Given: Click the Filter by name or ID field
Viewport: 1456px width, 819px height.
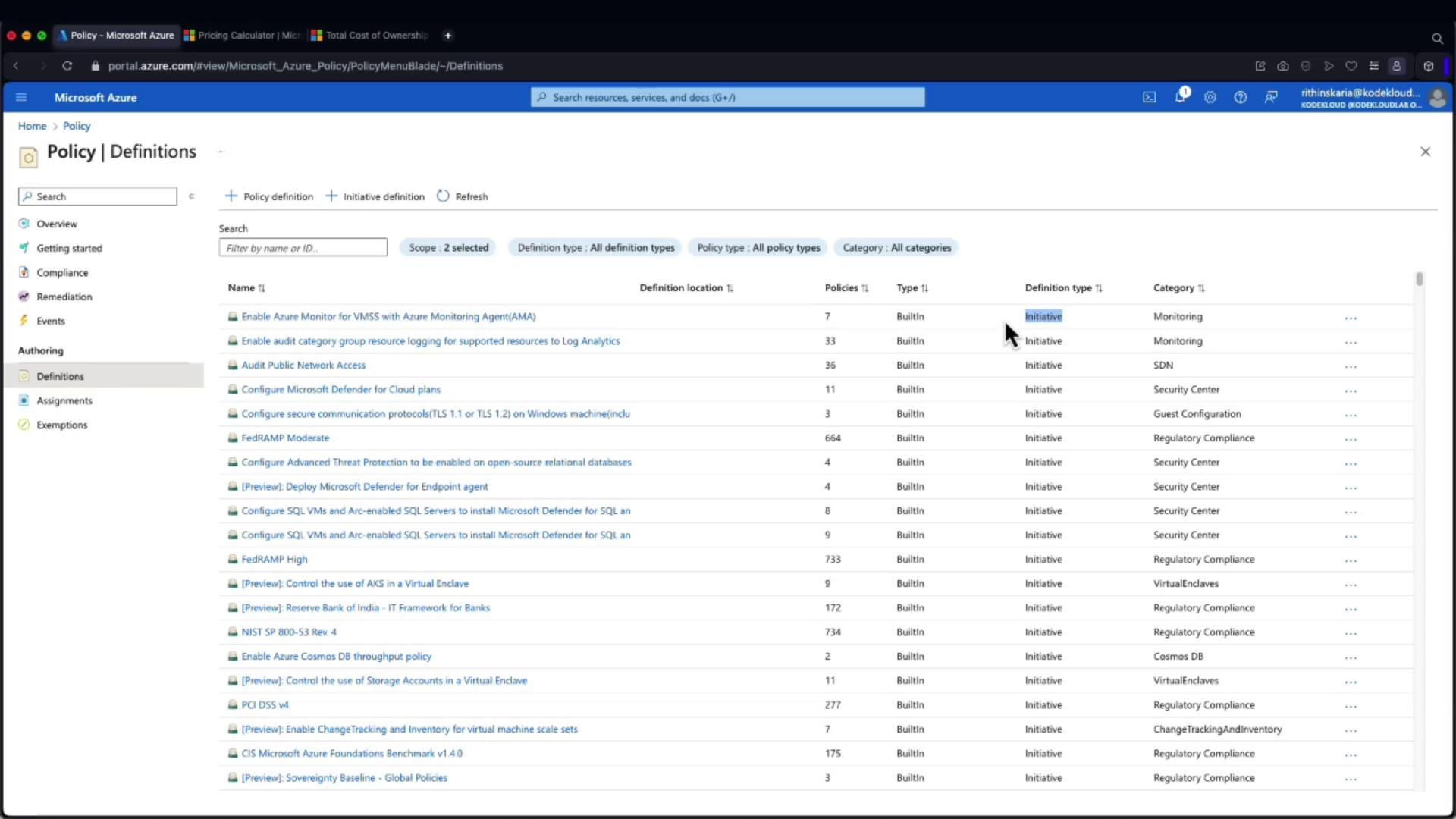Looking at the screenshot, I should (x=303, y=248).
